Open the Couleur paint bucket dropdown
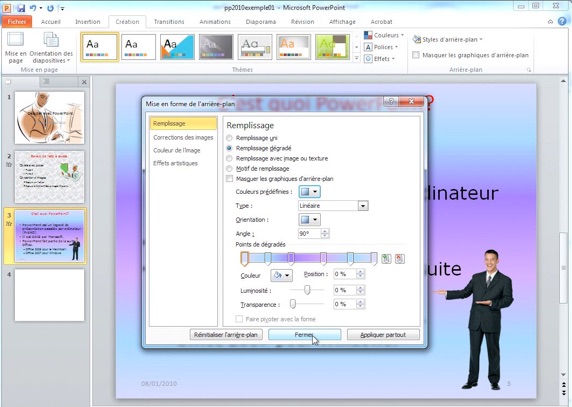 (281, 275)
